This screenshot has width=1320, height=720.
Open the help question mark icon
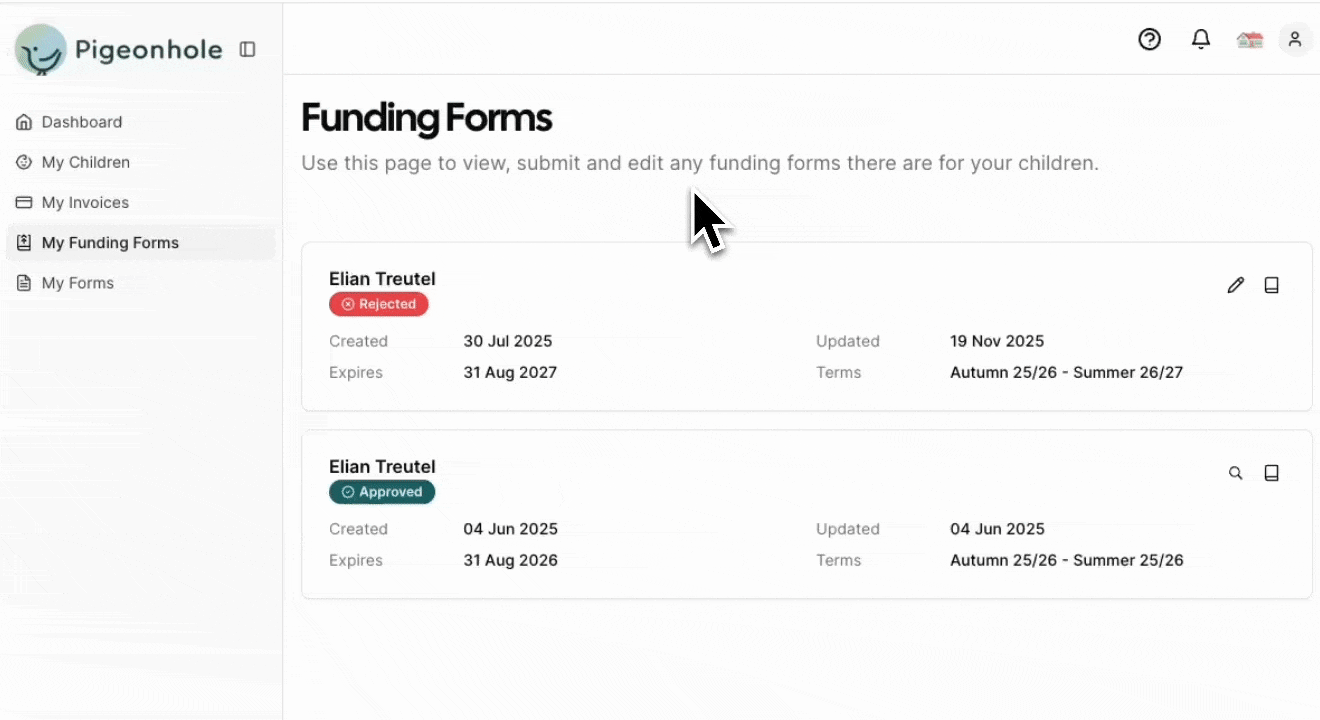[x=1150, y=39]
